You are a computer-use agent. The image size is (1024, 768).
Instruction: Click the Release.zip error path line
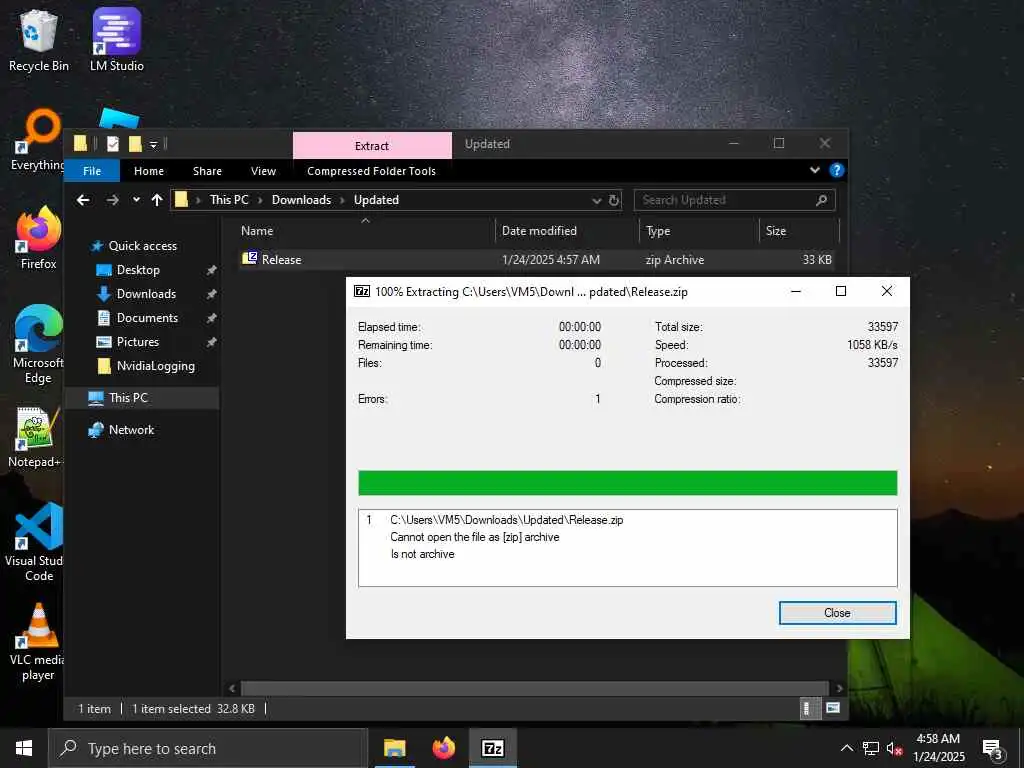click(x=507, y=520)
